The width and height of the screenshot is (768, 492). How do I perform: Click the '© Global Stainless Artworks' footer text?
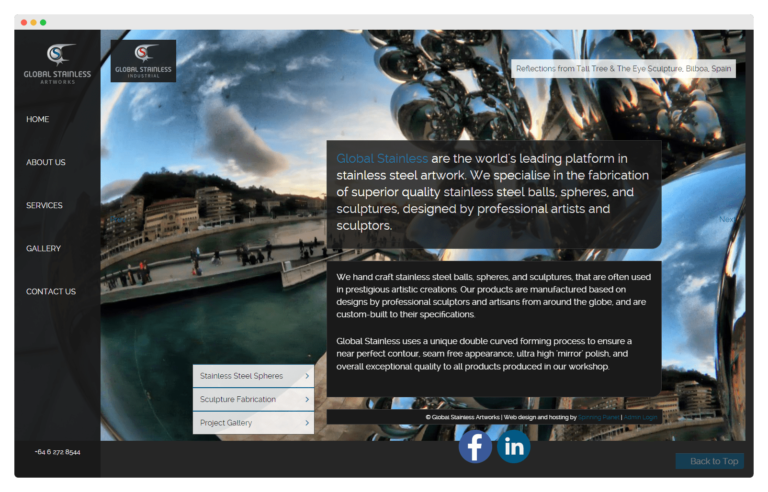[462, 417]
